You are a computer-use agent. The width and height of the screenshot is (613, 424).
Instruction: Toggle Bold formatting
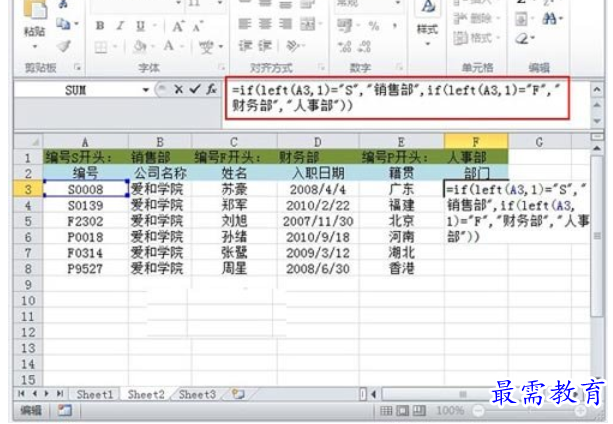click(100, 26)
